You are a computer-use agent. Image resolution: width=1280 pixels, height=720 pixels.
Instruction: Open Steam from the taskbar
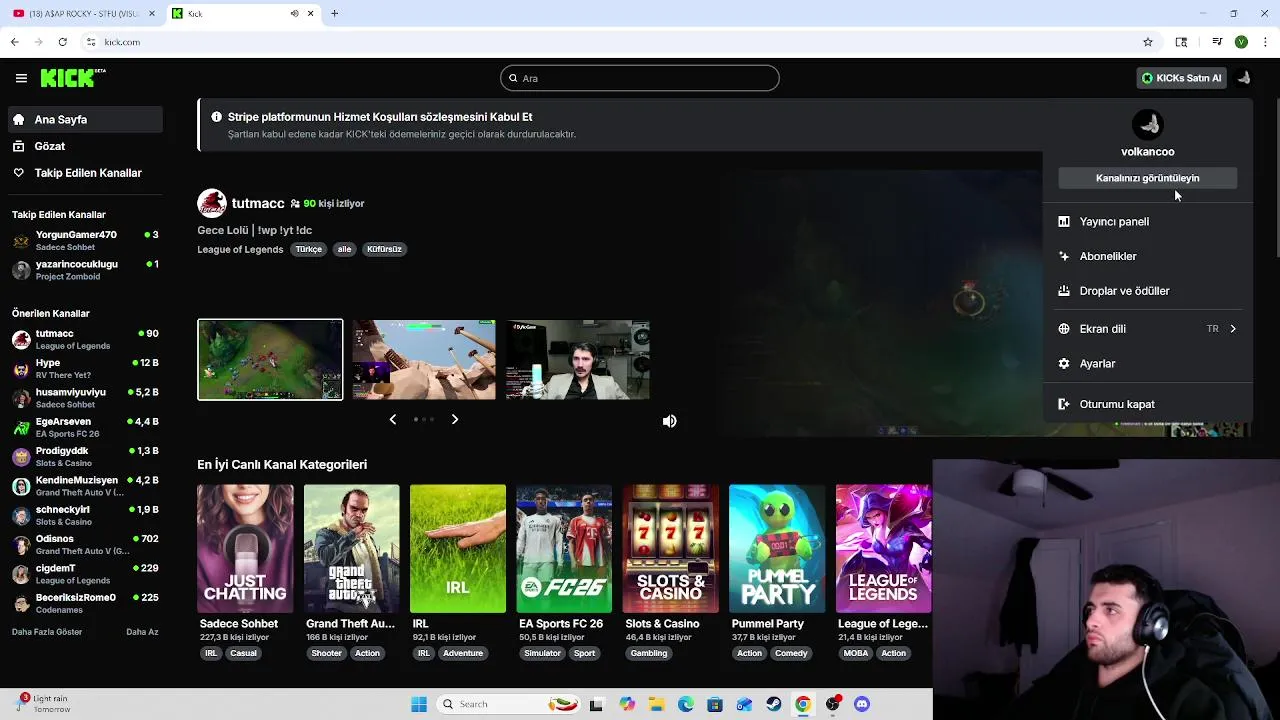(773, 704)
